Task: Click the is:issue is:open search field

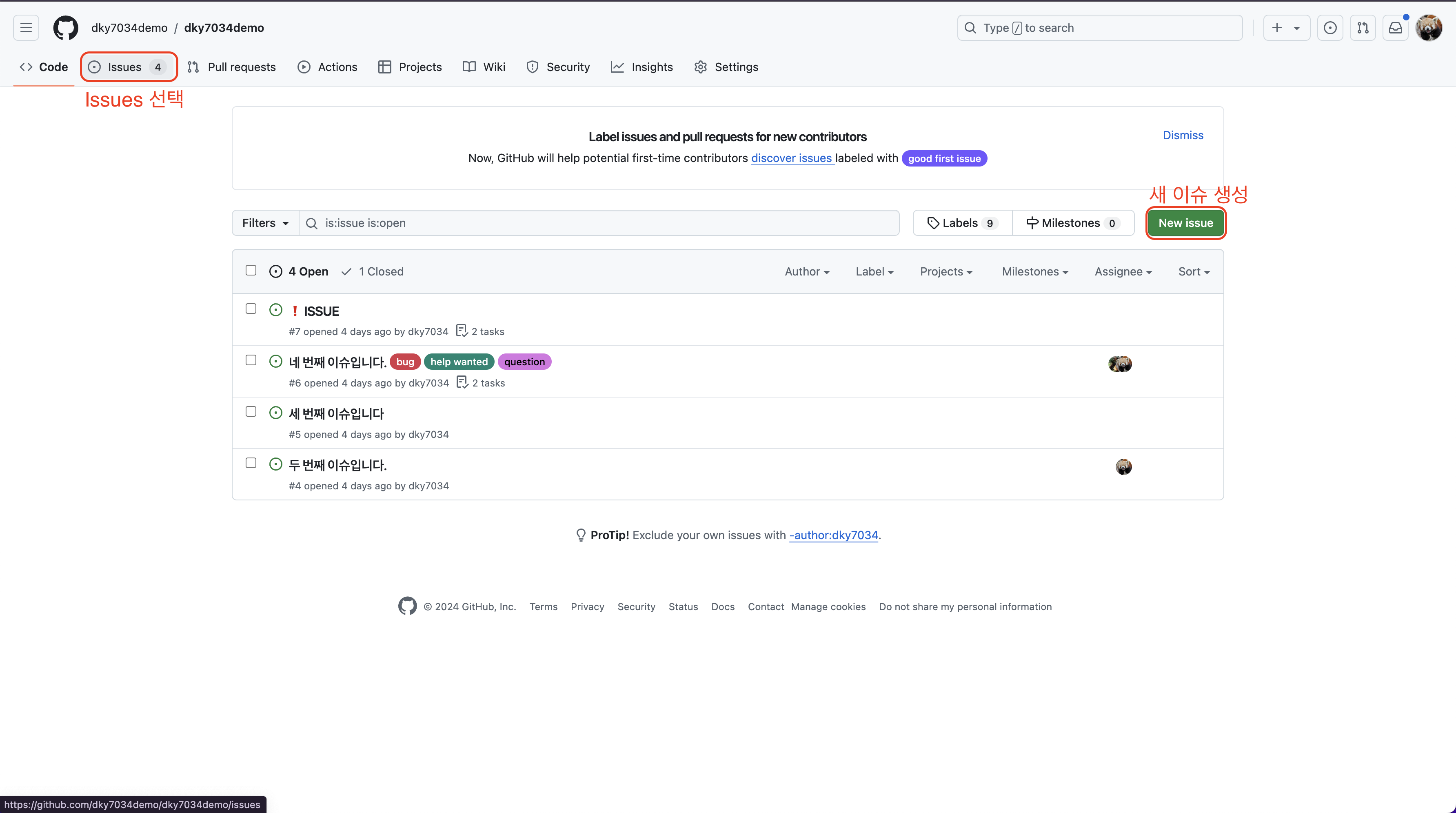Action: pyautogui.click(x=599, y=223)
